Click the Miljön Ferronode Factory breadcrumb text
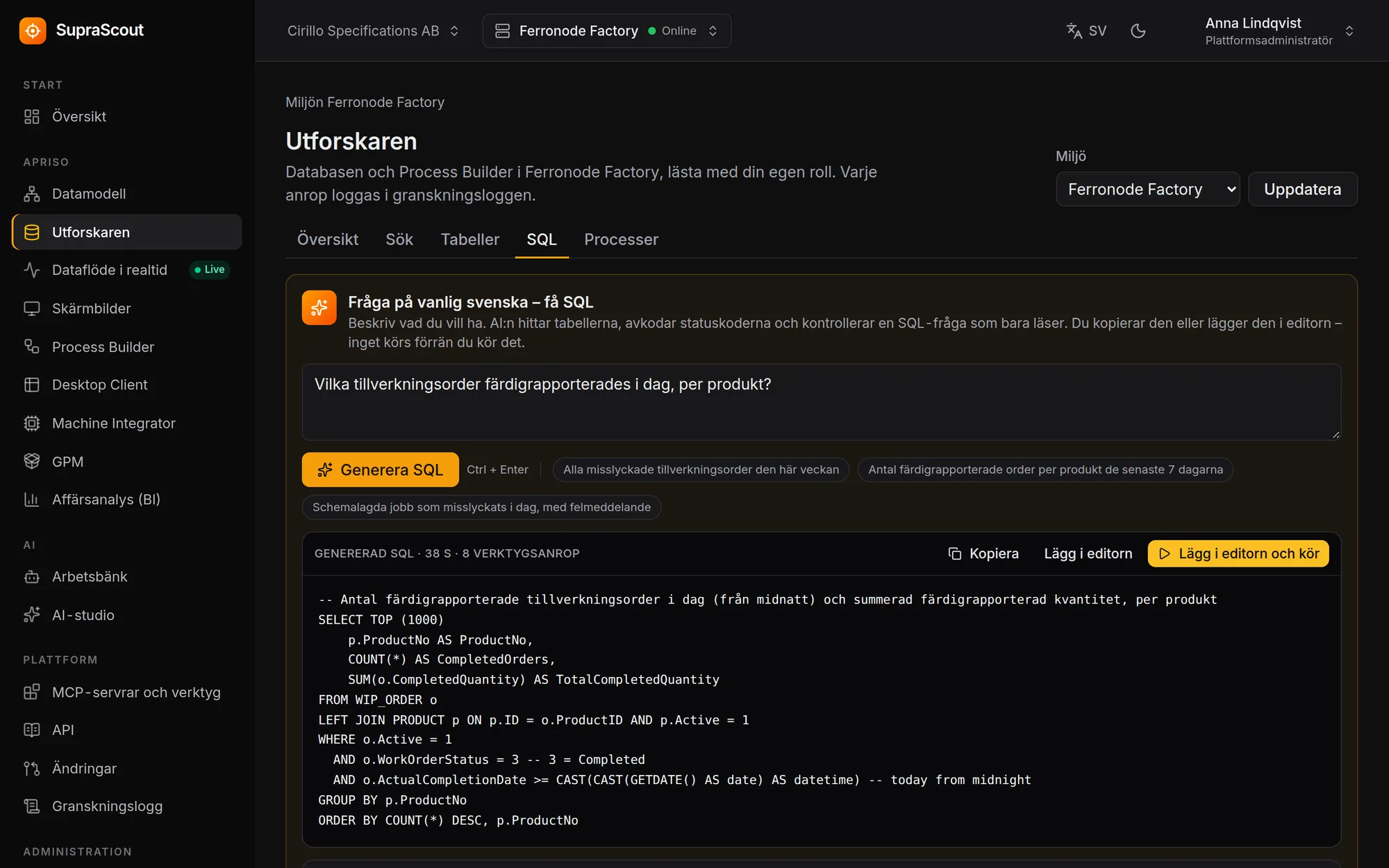The image size is (1389, 868). [x=365, y=102]
